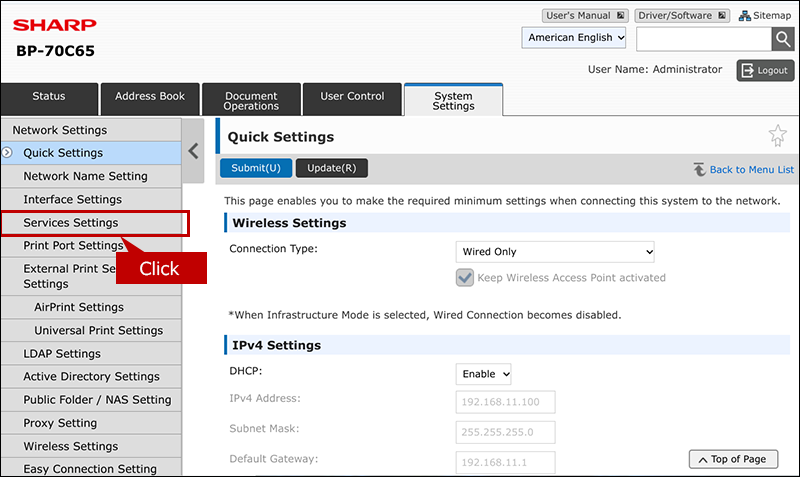
Task: Click Back to Menu List link
Action: tap(752, 169)
